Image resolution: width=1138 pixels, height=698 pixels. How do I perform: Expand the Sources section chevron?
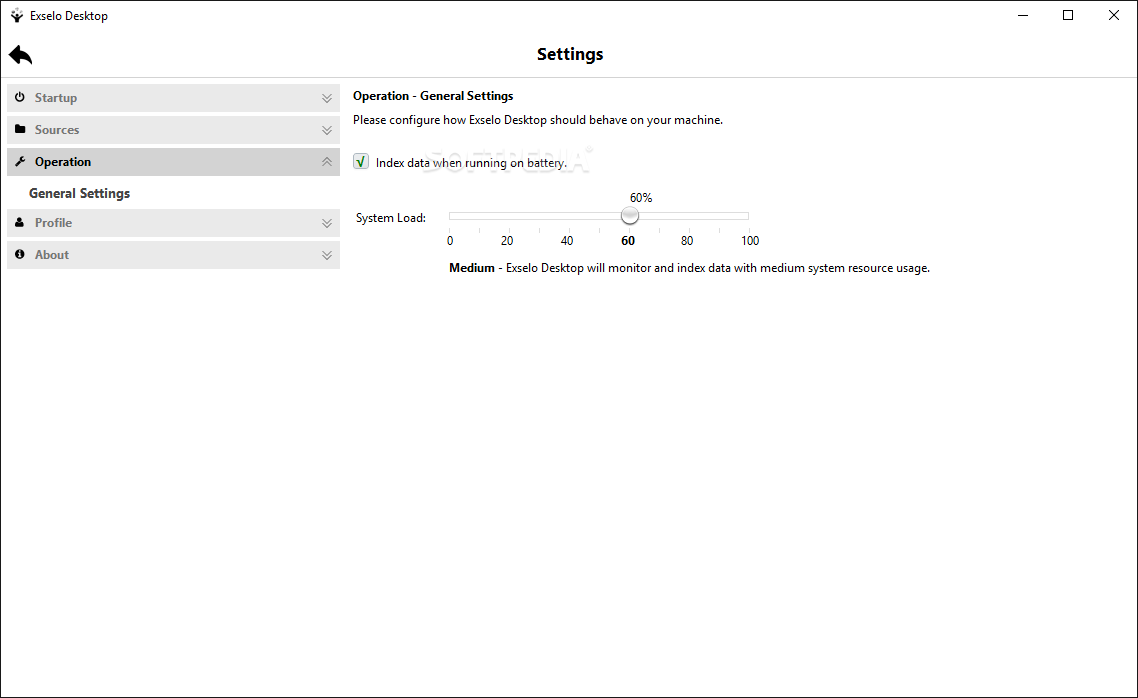(x=327, y=130)
